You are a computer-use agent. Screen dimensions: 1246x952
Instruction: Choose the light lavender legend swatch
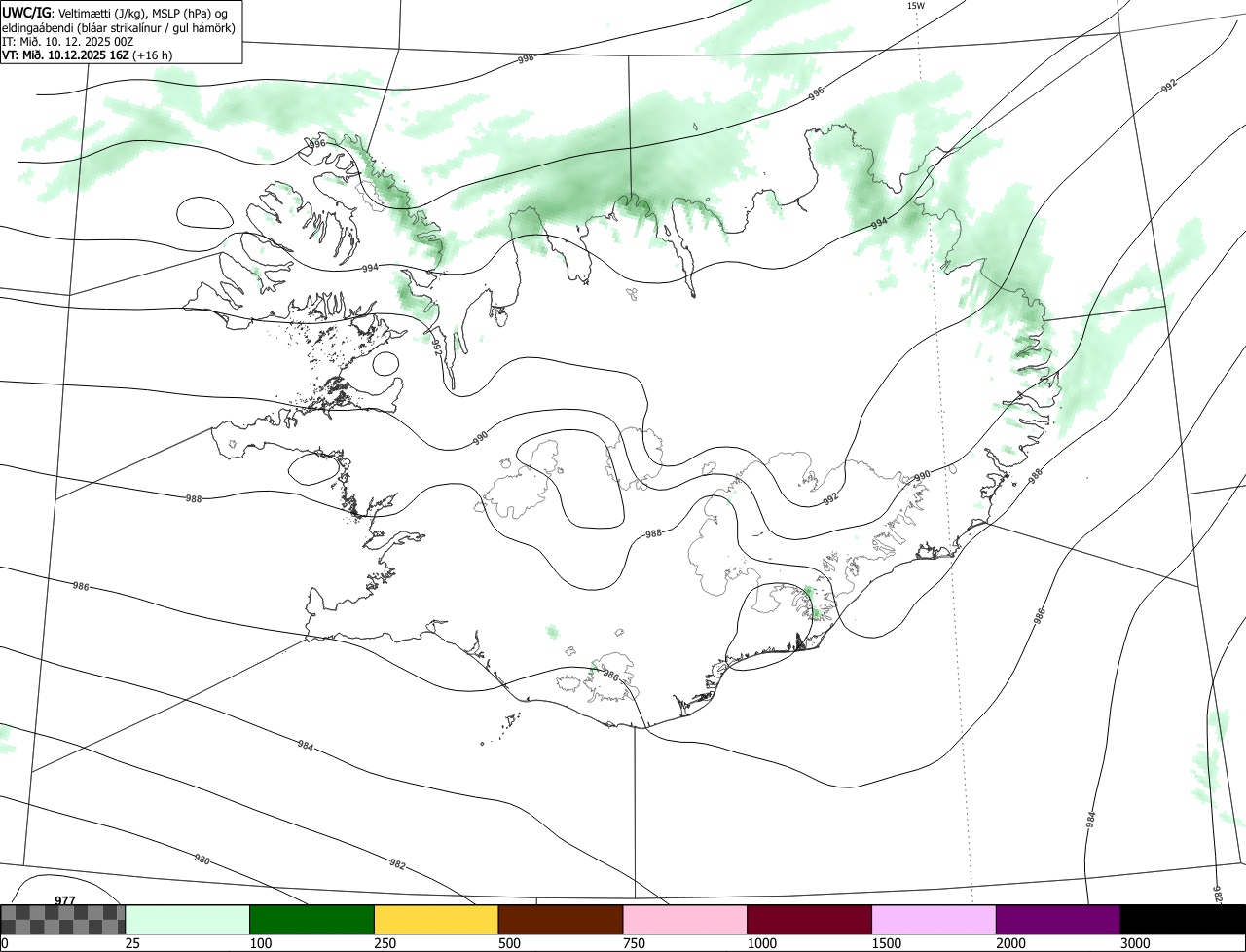[934, 919]
